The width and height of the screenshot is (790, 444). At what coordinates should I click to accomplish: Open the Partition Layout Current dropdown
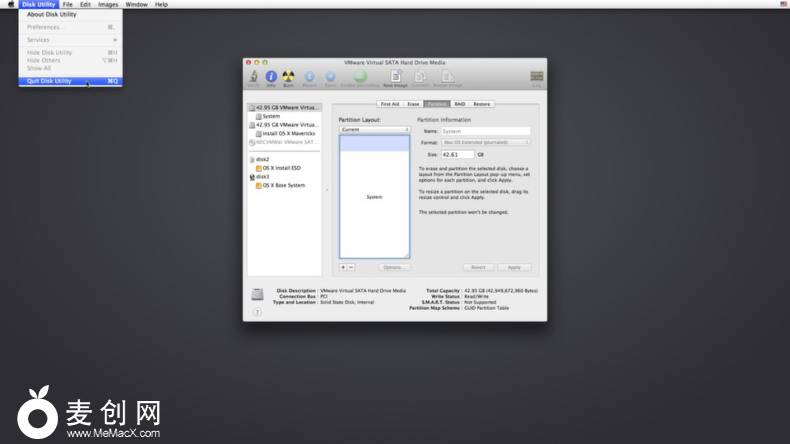point(375,130)
